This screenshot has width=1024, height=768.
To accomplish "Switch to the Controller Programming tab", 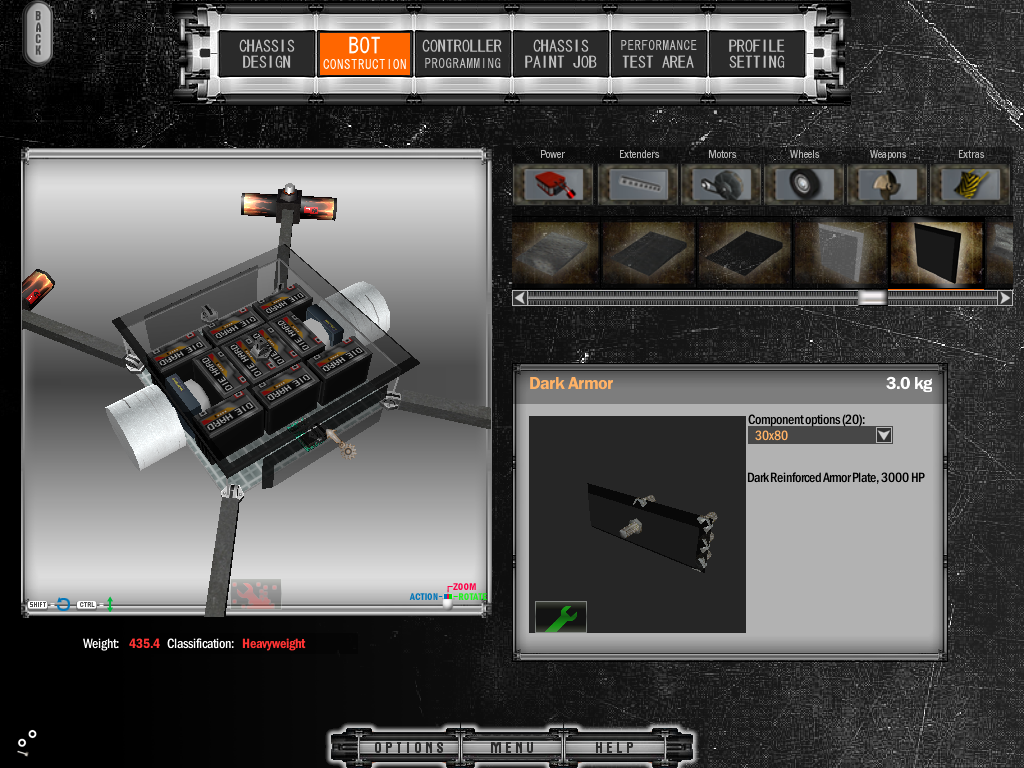I will pos(461,54).
